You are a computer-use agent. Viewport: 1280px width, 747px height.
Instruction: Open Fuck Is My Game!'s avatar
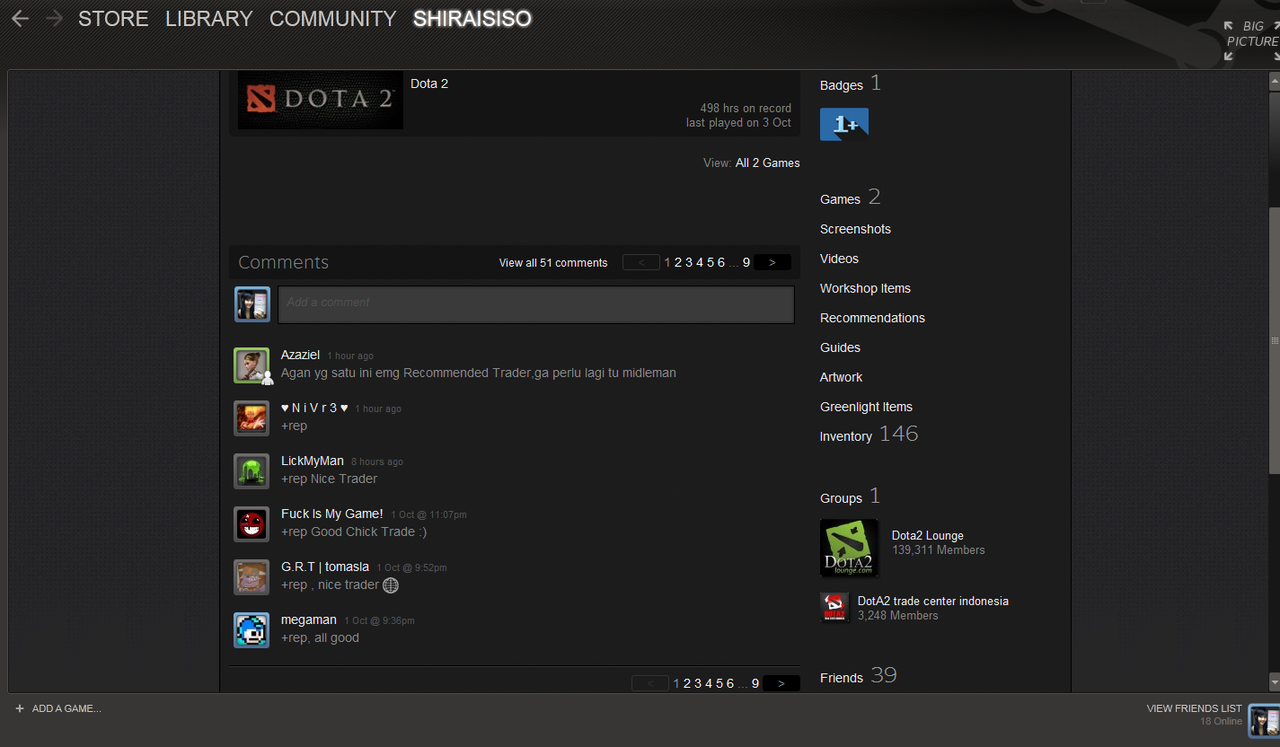[x=252, y=524]
